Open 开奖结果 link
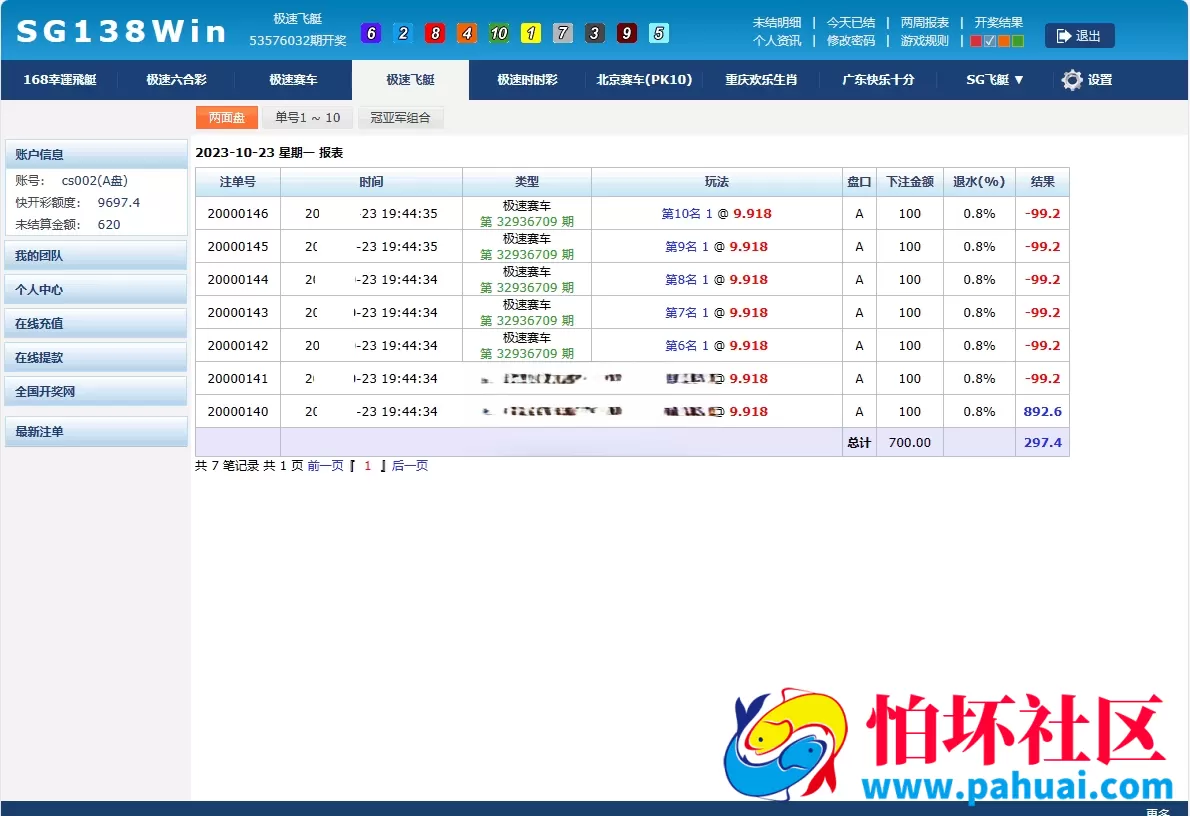The height and width of the screenshot is (816, 1190). 998,23
